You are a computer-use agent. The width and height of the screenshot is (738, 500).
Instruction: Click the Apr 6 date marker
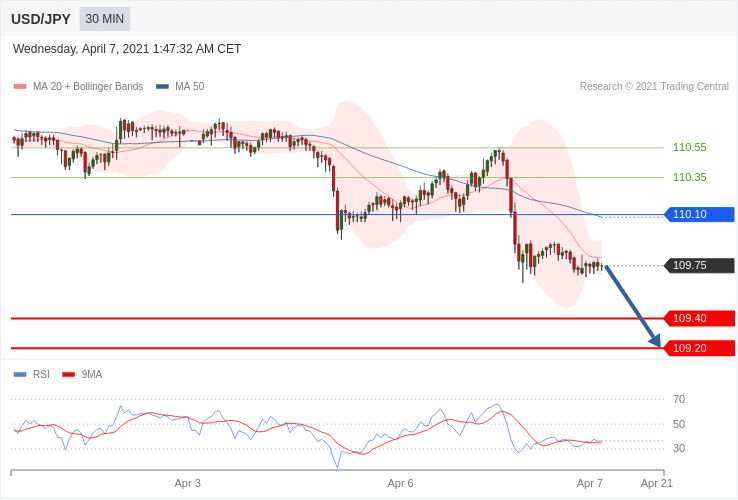[x=401, y=484]
